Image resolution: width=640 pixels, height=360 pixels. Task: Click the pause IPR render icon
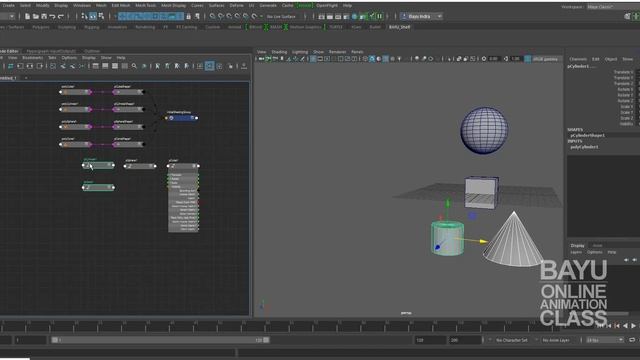[x=380, y=16]
